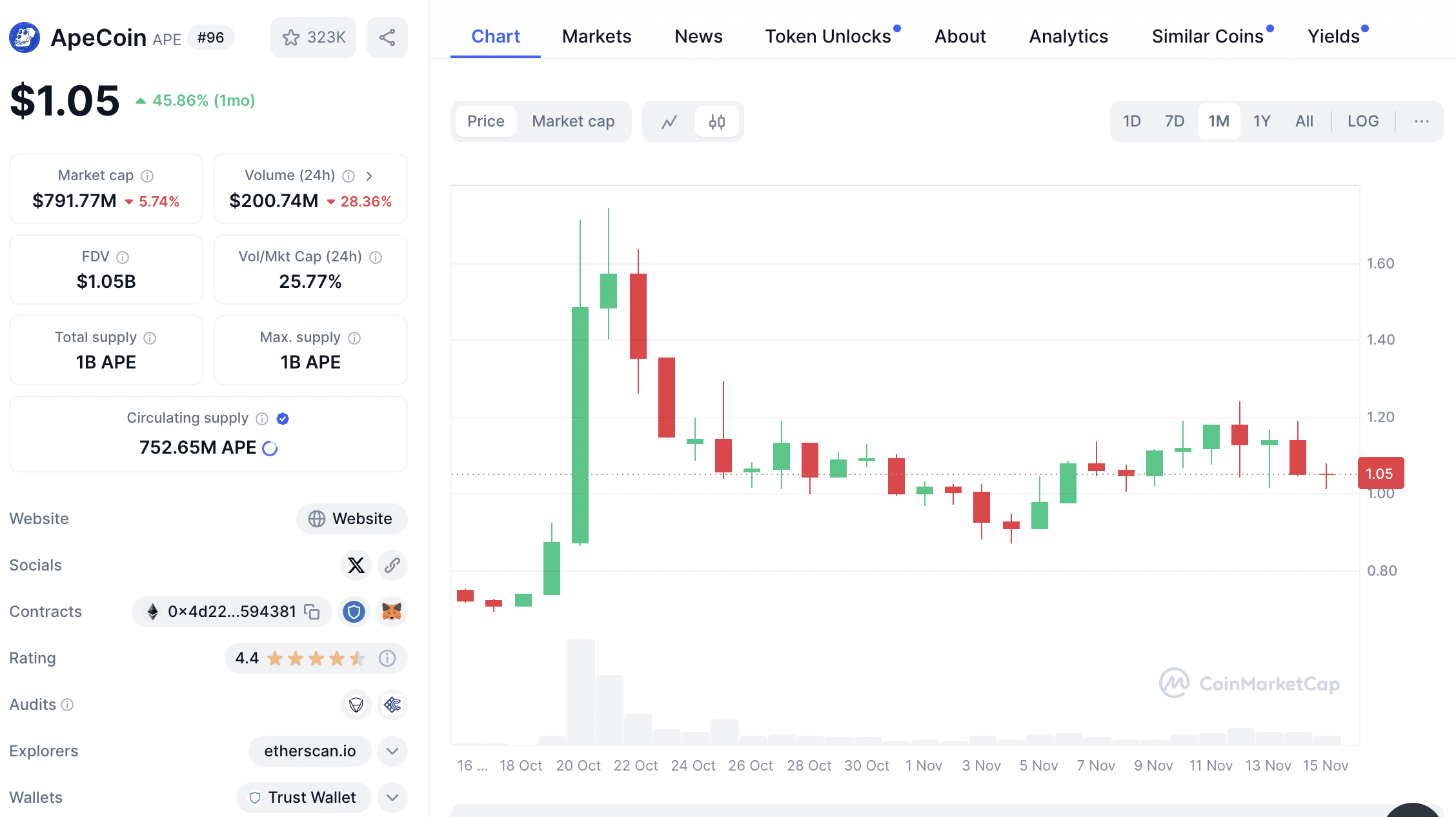
Task: Open the About tab
Action: tap(960, 36)
